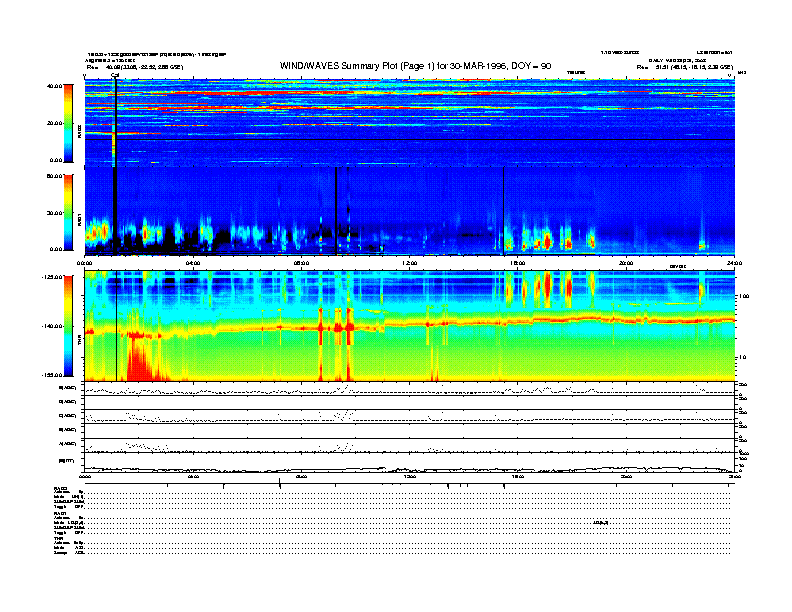Click the 100 tick on TNR right axis
Viewport: 792px width, 612px height.
(x=745, y=296)
